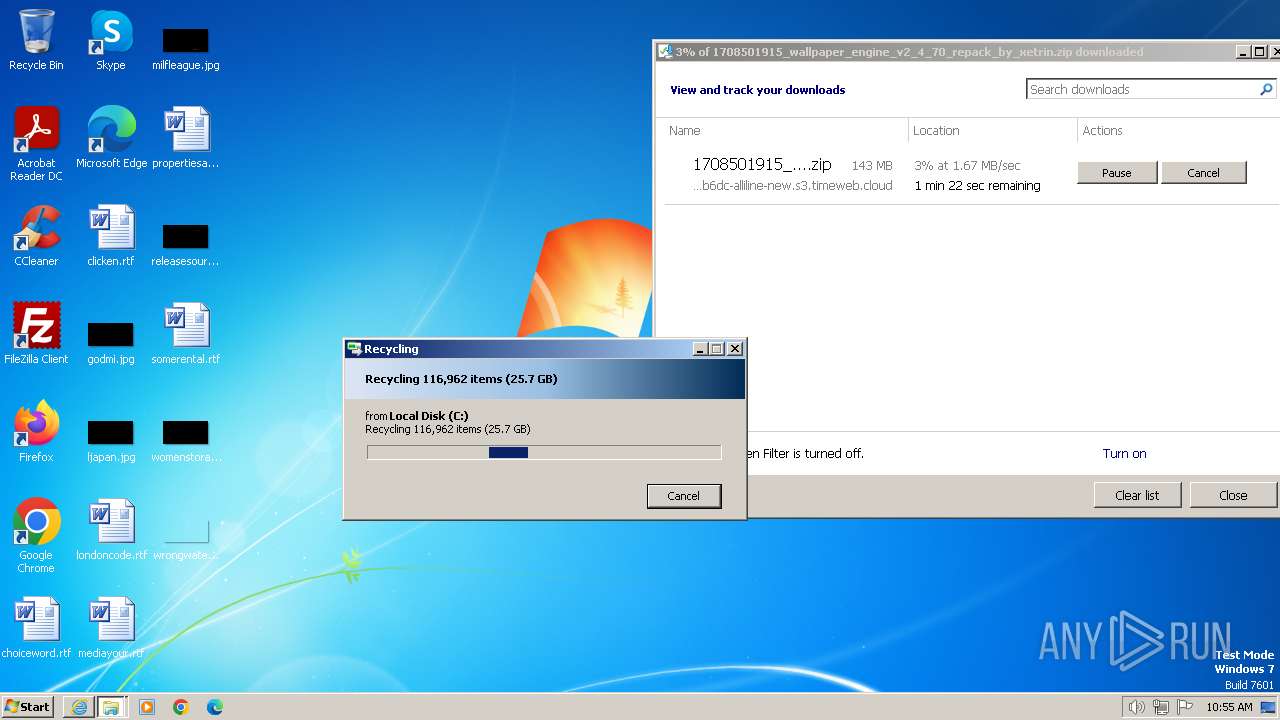Select somerental.rtf document icon
This screenshot has height=720, width=1280.
[x=186, y=334]
